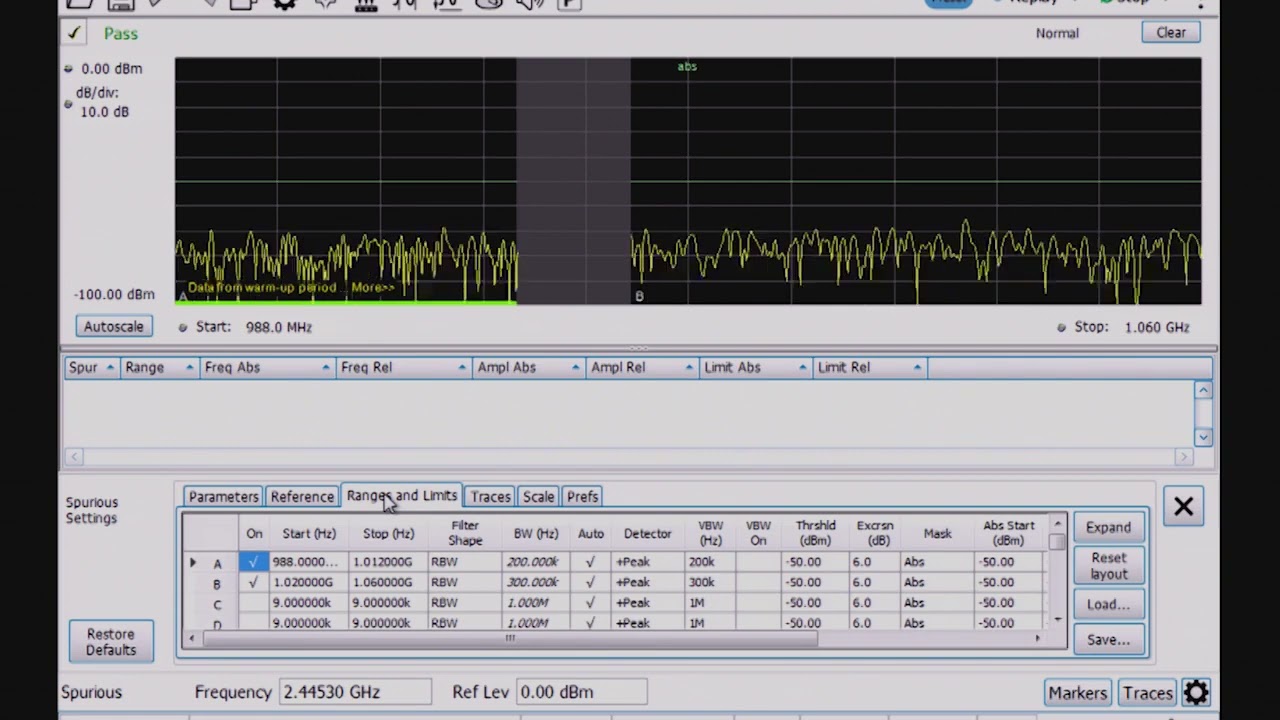This screenshot has width=1280, height=720.
Task: Open the Freq Abs column sort arrow
Action: [326, 368]
